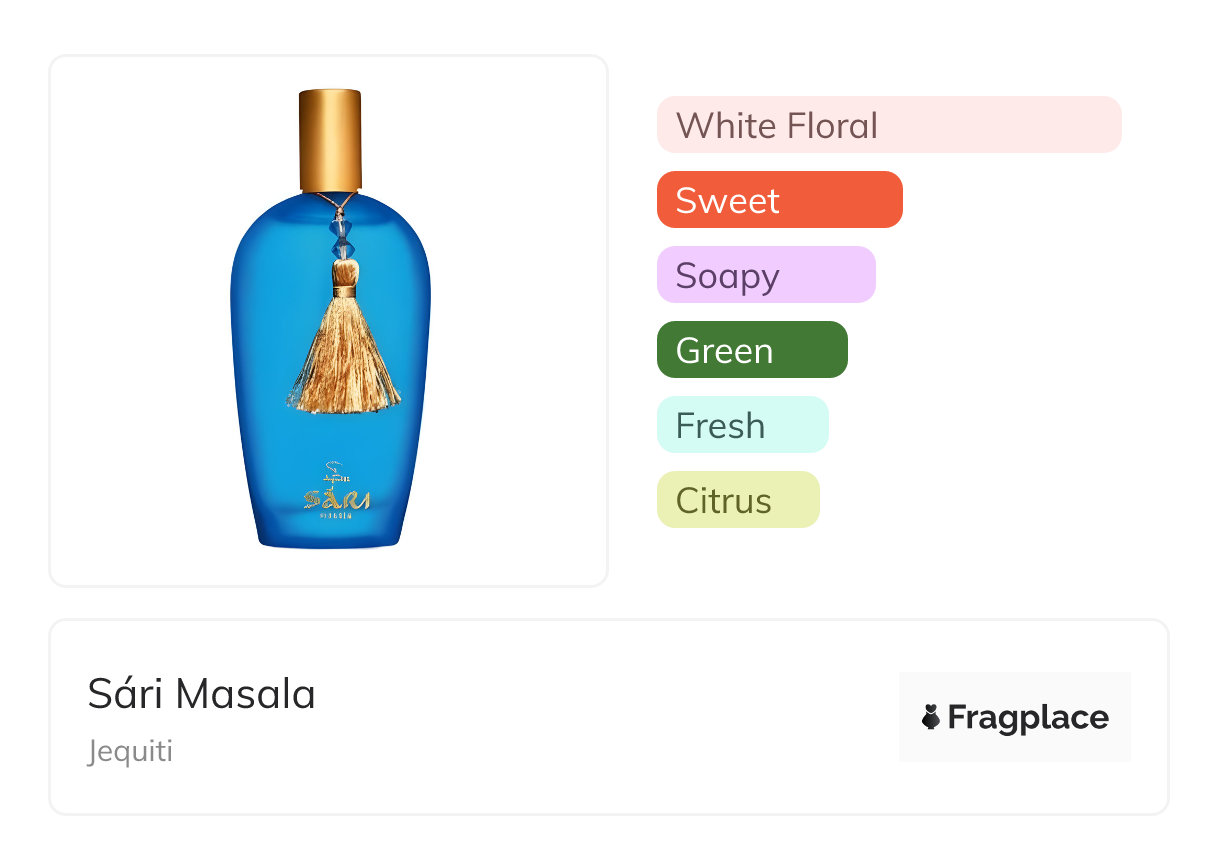Click the blue beads above the tassel
The image size is (1218, 864).
pyautogui.click(x=343, y=235)
